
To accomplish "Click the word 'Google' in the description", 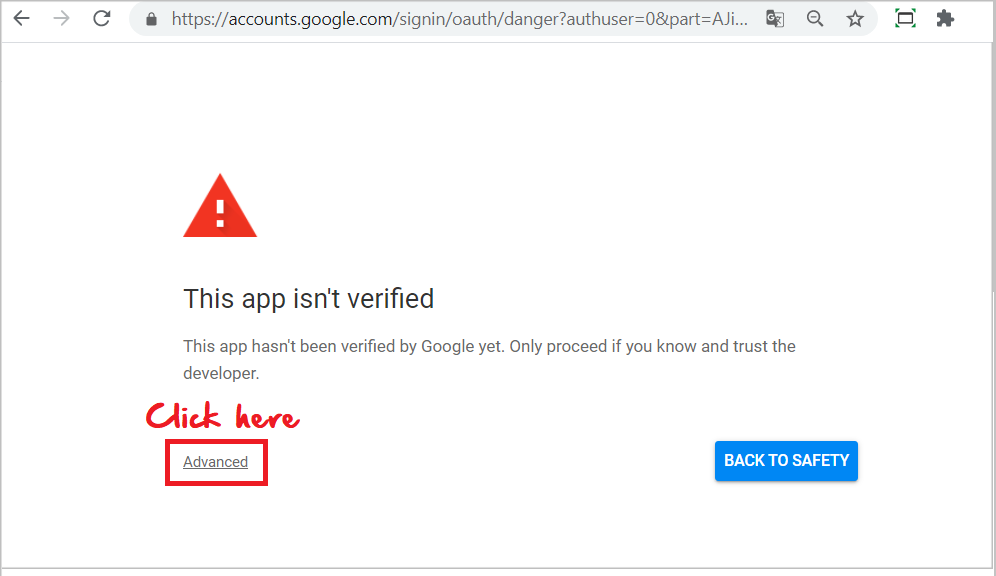I will click(x=448, y=347).
